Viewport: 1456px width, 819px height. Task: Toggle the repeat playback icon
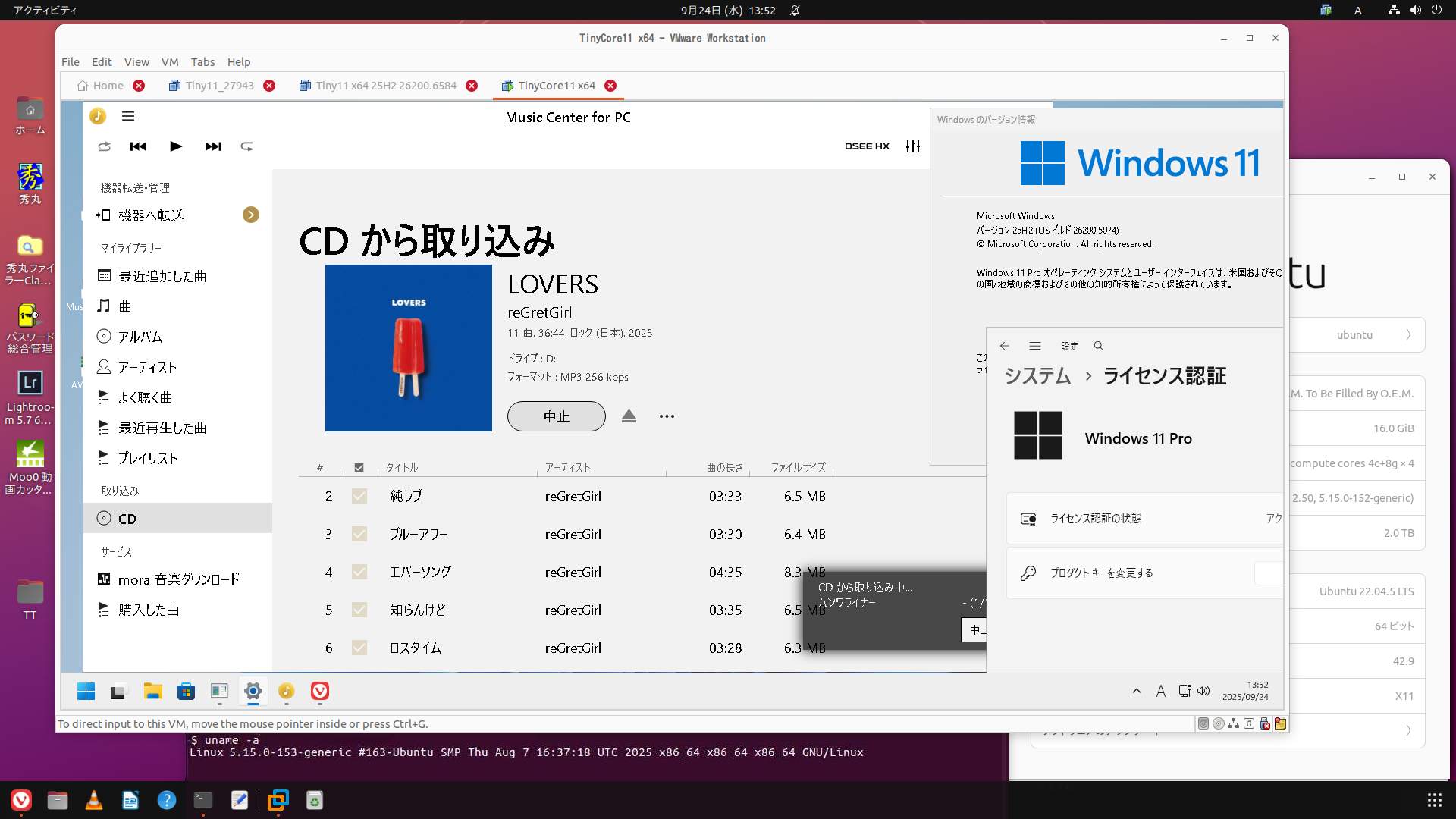247,146
